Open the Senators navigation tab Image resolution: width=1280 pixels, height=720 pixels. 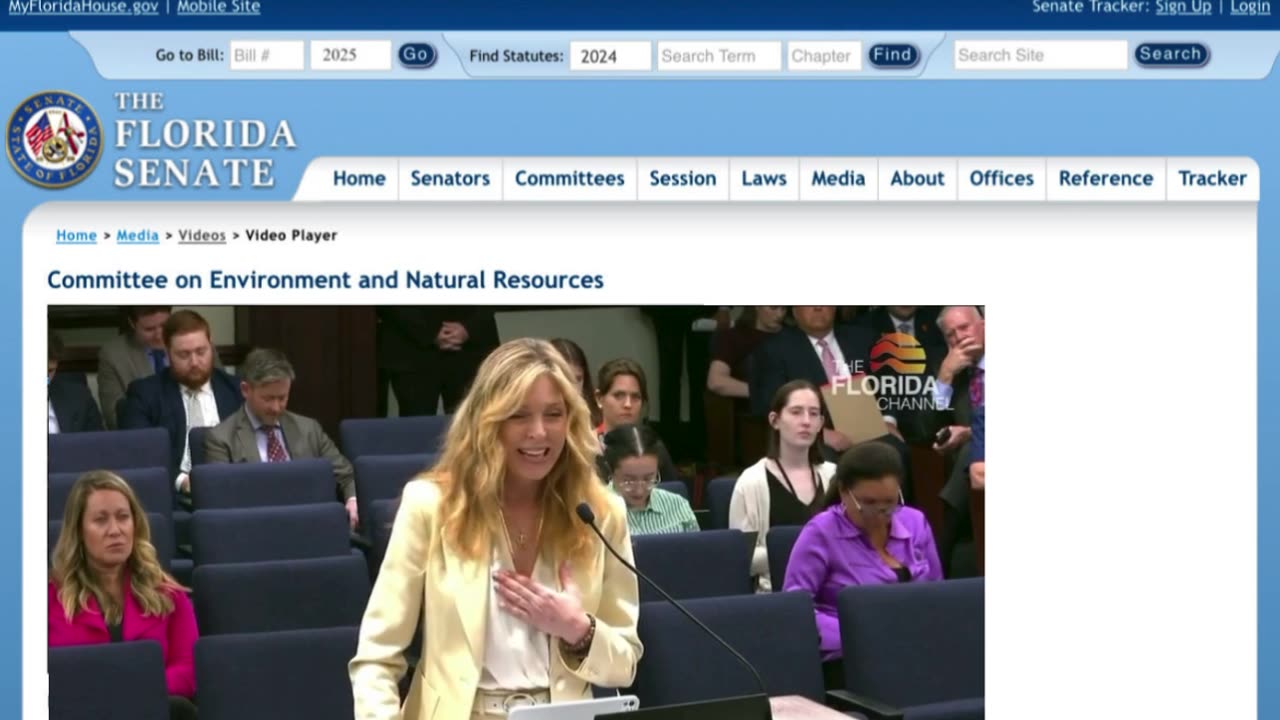click(450, 178)
